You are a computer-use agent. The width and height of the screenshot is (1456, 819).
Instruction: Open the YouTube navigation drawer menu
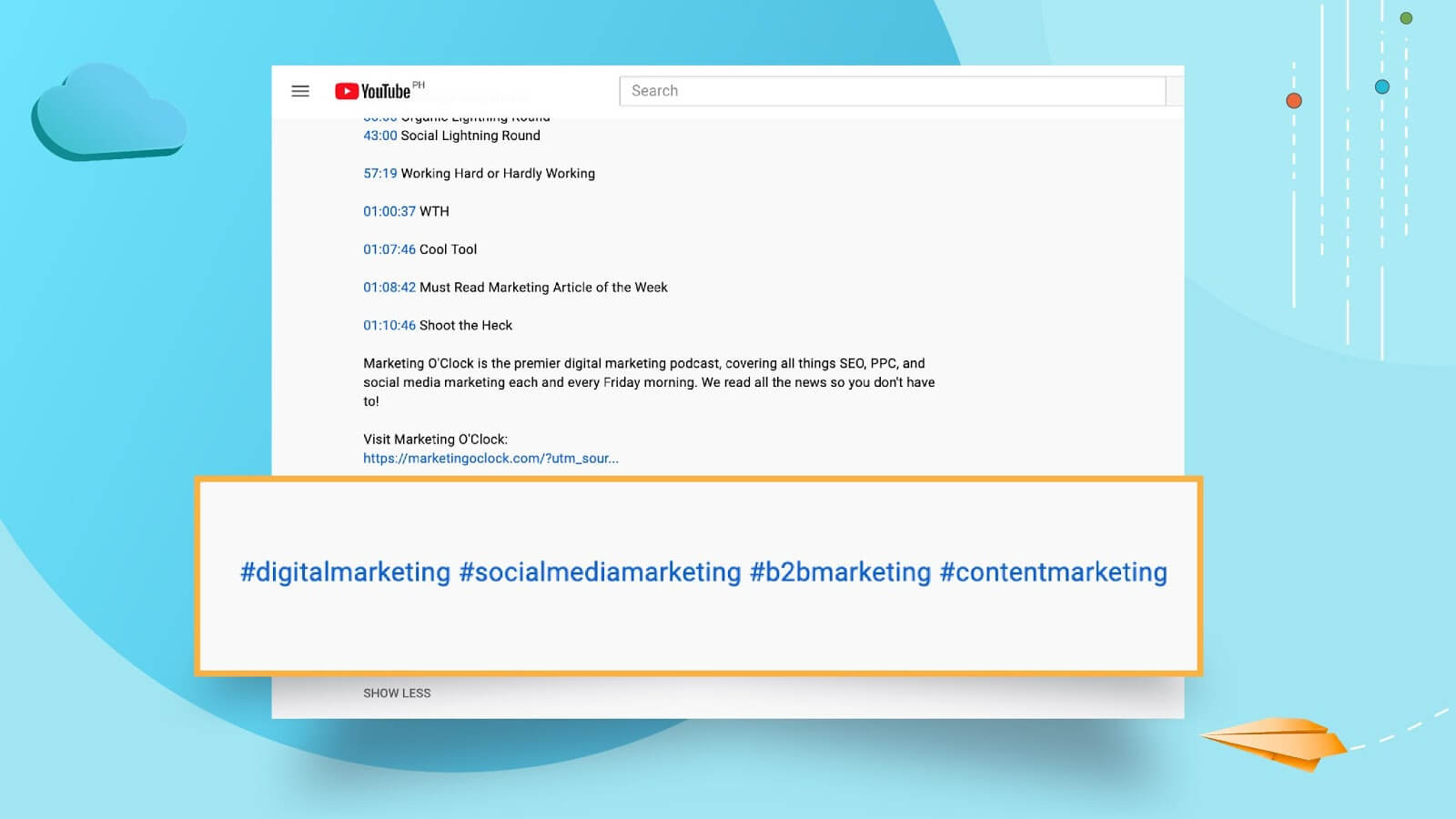300,91
